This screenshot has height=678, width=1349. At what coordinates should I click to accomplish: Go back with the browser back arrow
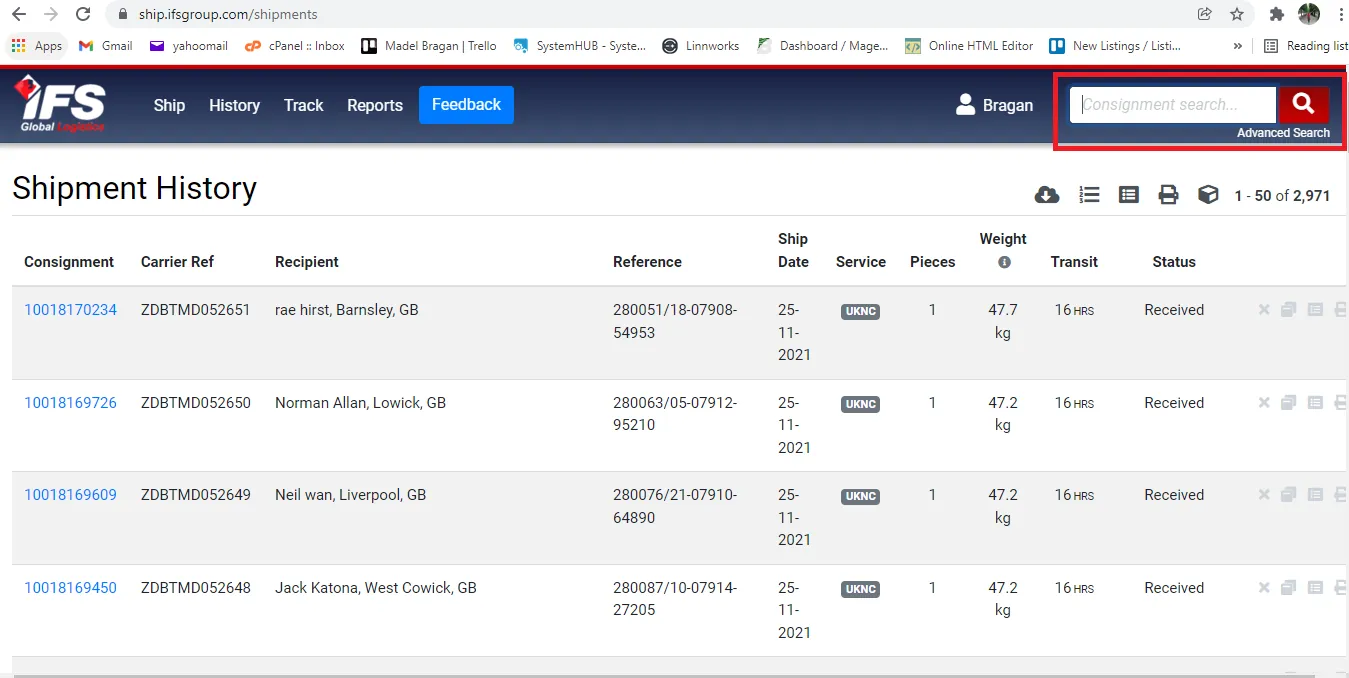(18, 14)
